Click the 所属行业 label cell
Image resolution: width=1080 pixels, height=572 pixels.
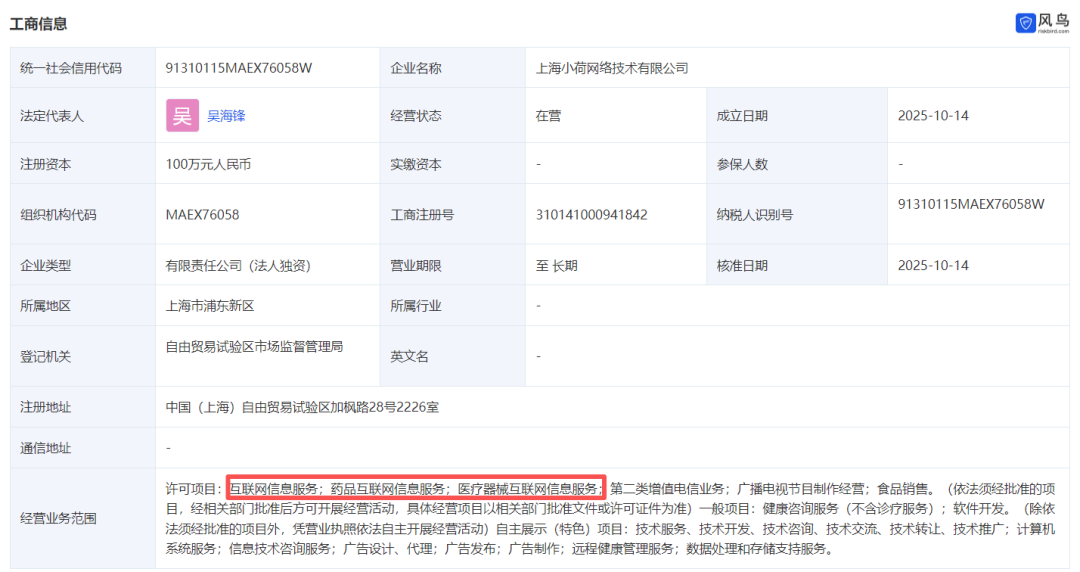pyautogui.click(x=453, y=305)
